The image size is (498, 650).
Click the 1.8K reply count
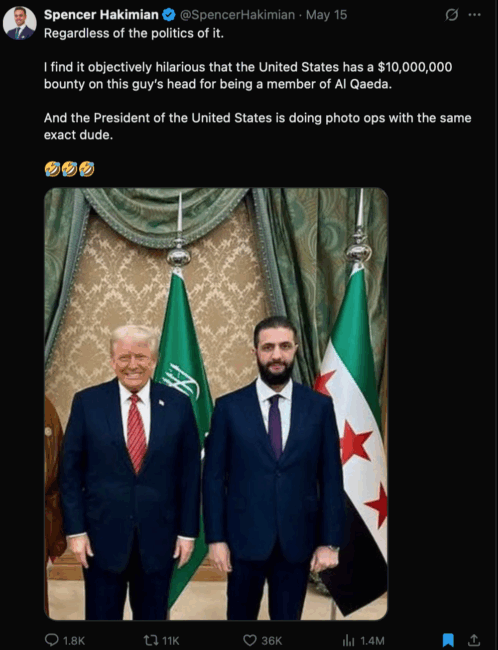click(74, 641)
